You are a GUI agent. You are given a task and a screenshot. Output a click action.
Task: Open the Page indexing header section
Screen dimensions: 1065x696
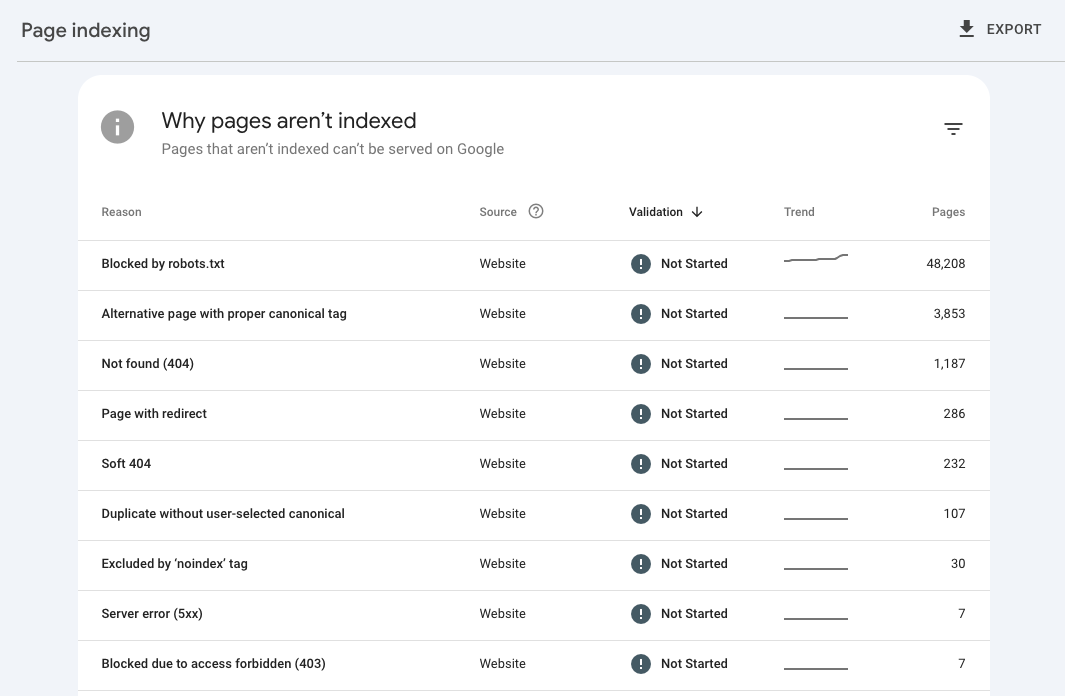[x=85, y=30]
